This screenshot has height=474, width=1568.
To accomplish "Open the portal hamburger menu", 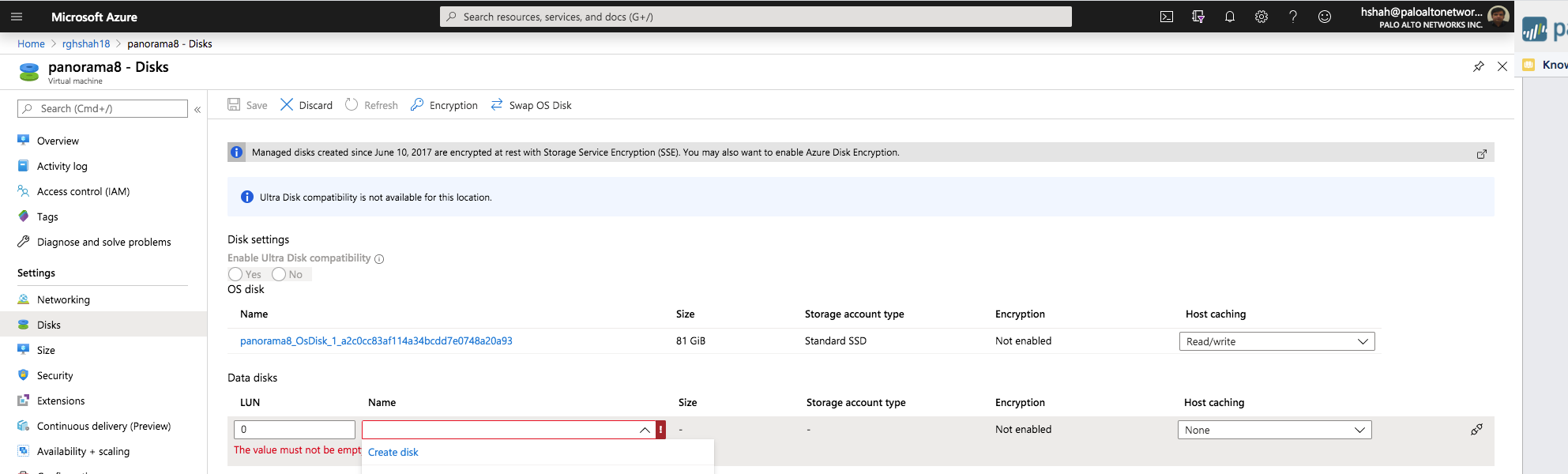I will click(17, 17).
